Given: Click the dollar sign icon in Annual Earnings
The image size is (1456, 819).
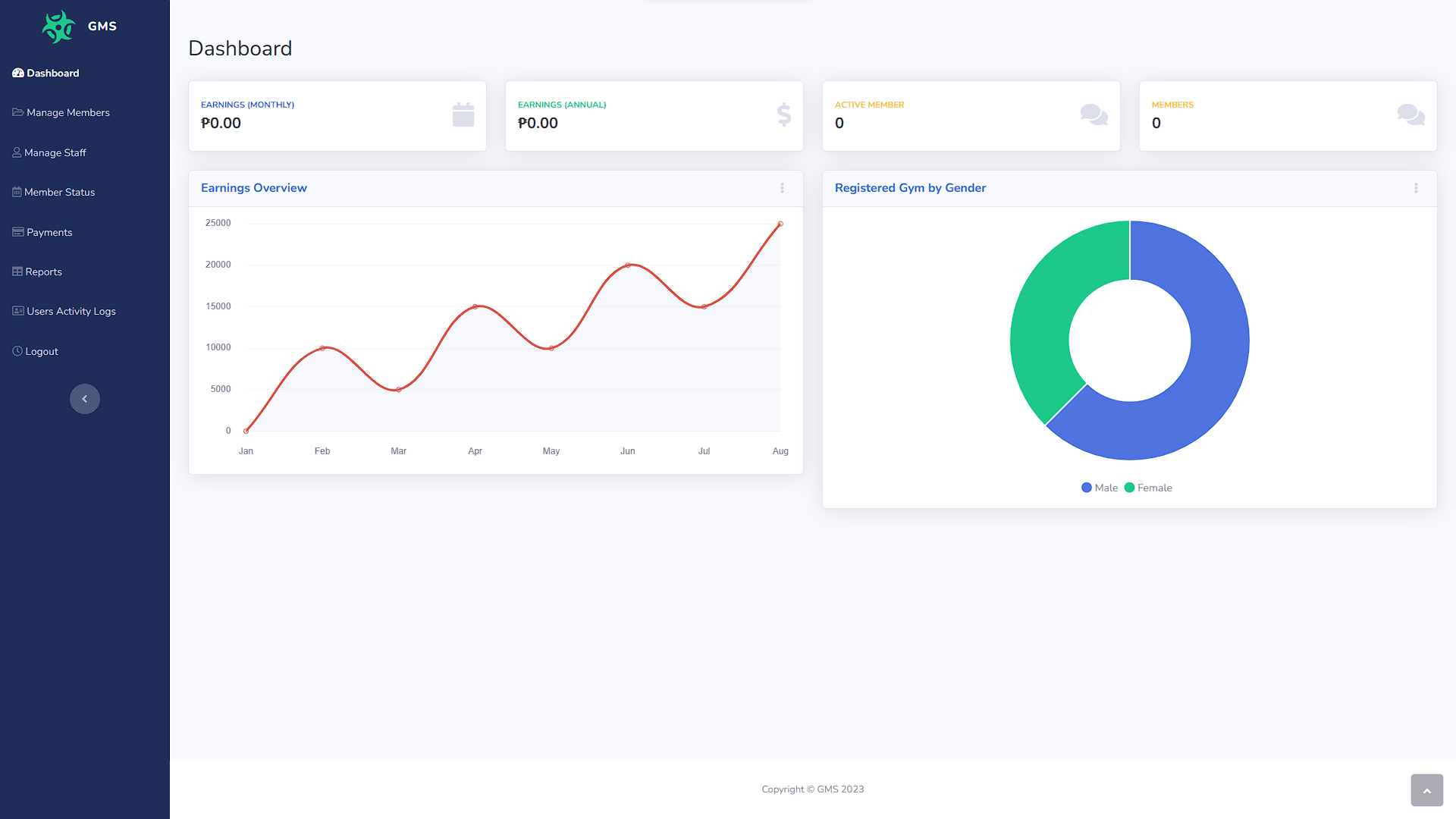Looking at the screenshot, I should pos(784,115).
